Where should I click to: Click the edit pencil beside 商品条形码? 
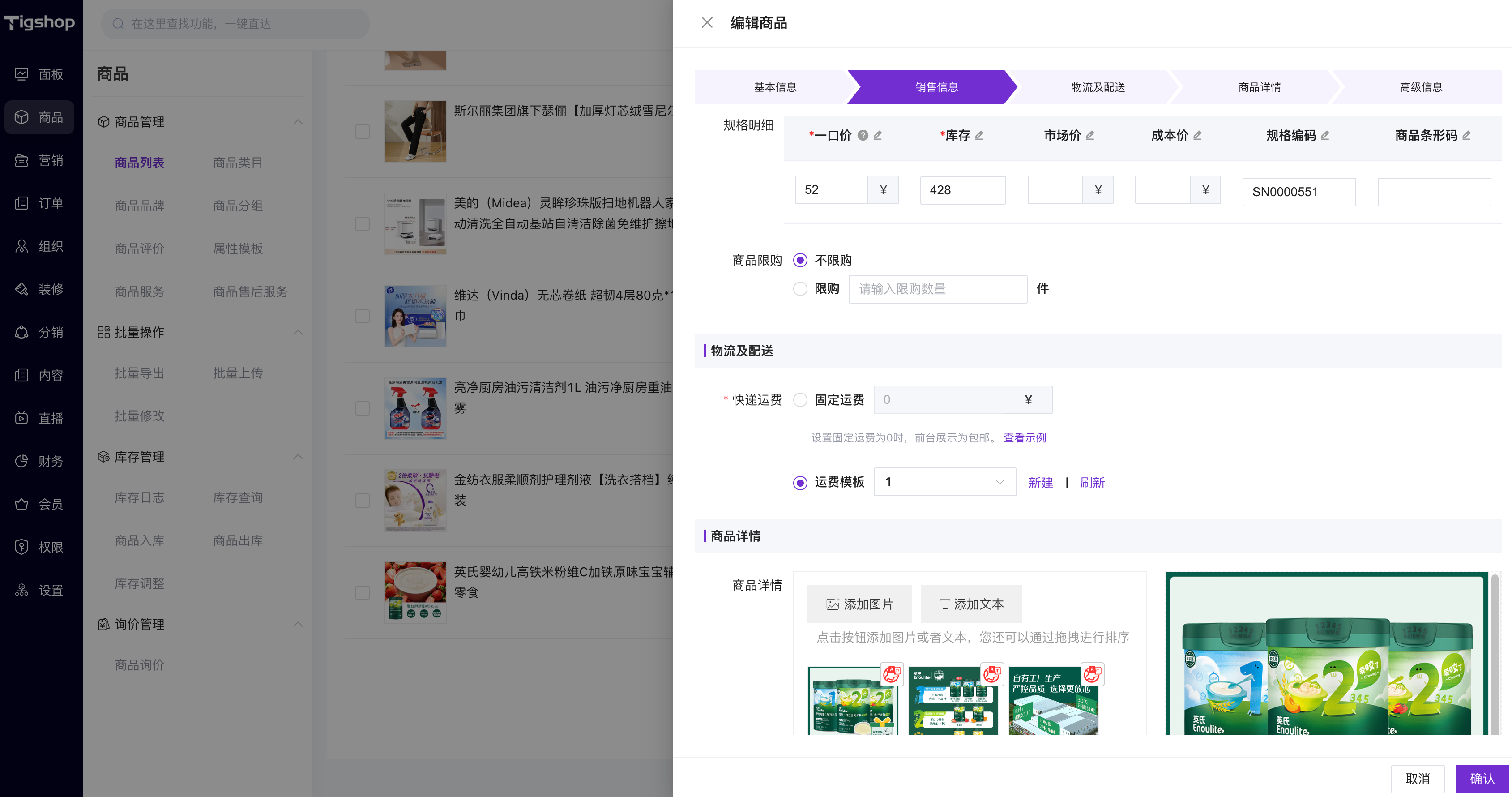pos(1466,135)
